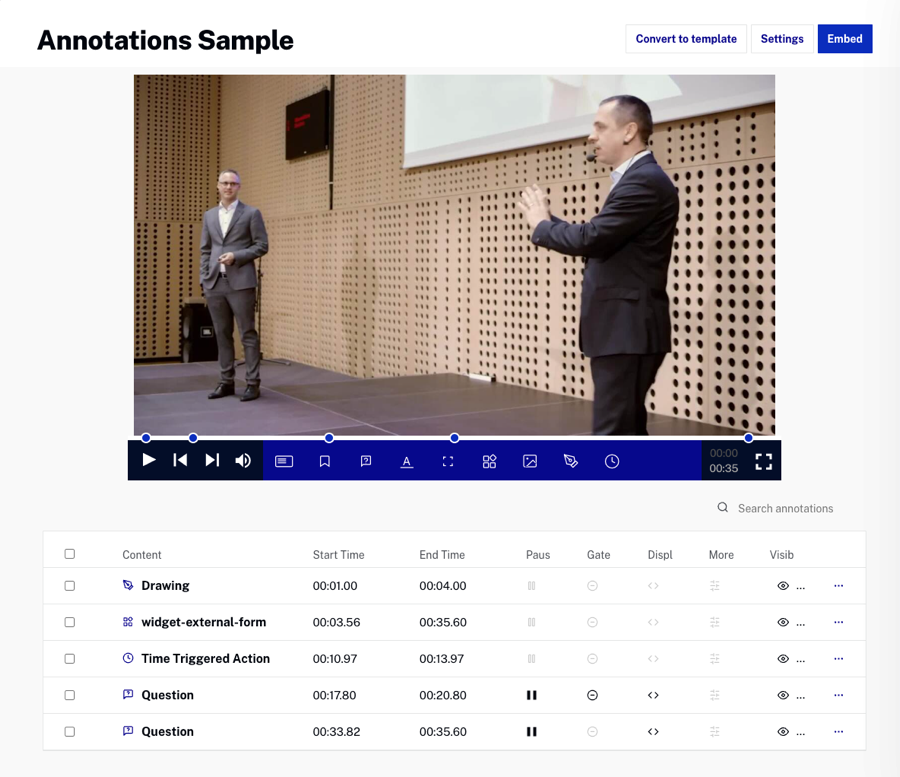Click the Search annotations field
Image resolution: width=900 pixels, height=777 pixels.
coord(785,508)
